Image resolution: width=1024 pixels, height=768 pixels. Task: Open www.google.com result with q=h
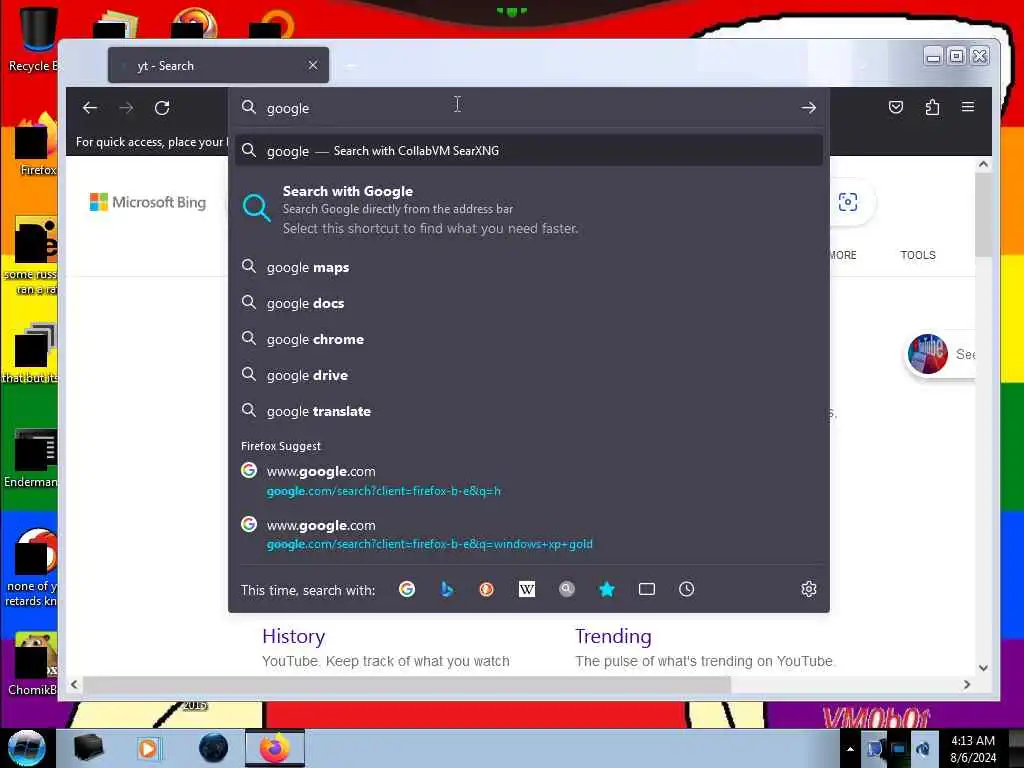pos(529,481)
